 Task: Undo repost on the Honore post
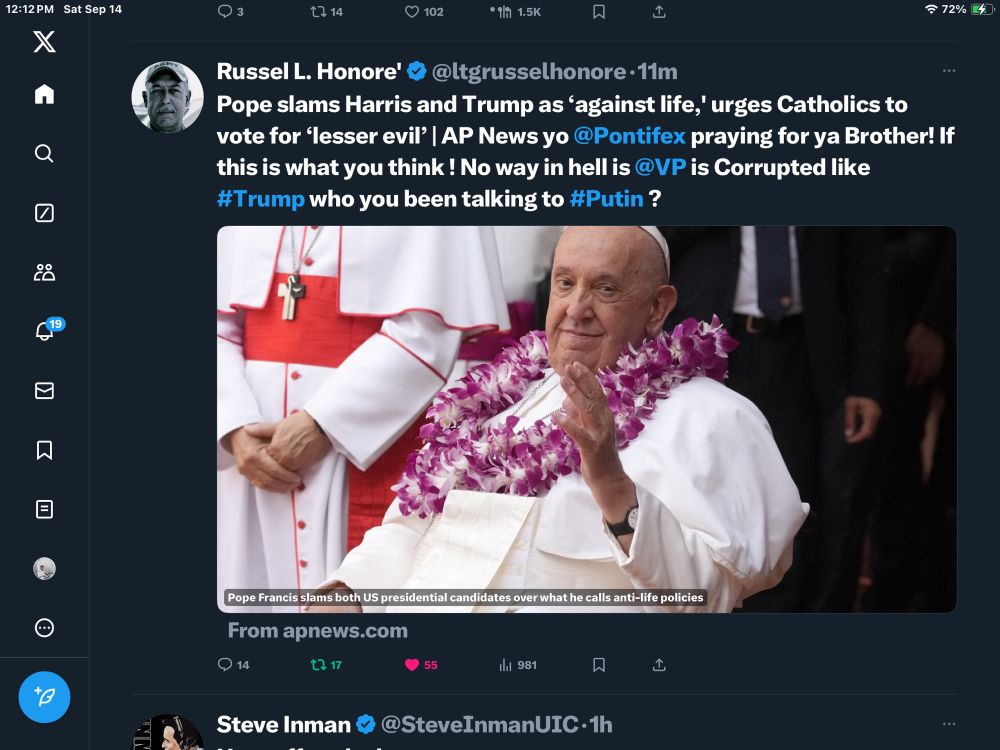click(x=319, y=665)
